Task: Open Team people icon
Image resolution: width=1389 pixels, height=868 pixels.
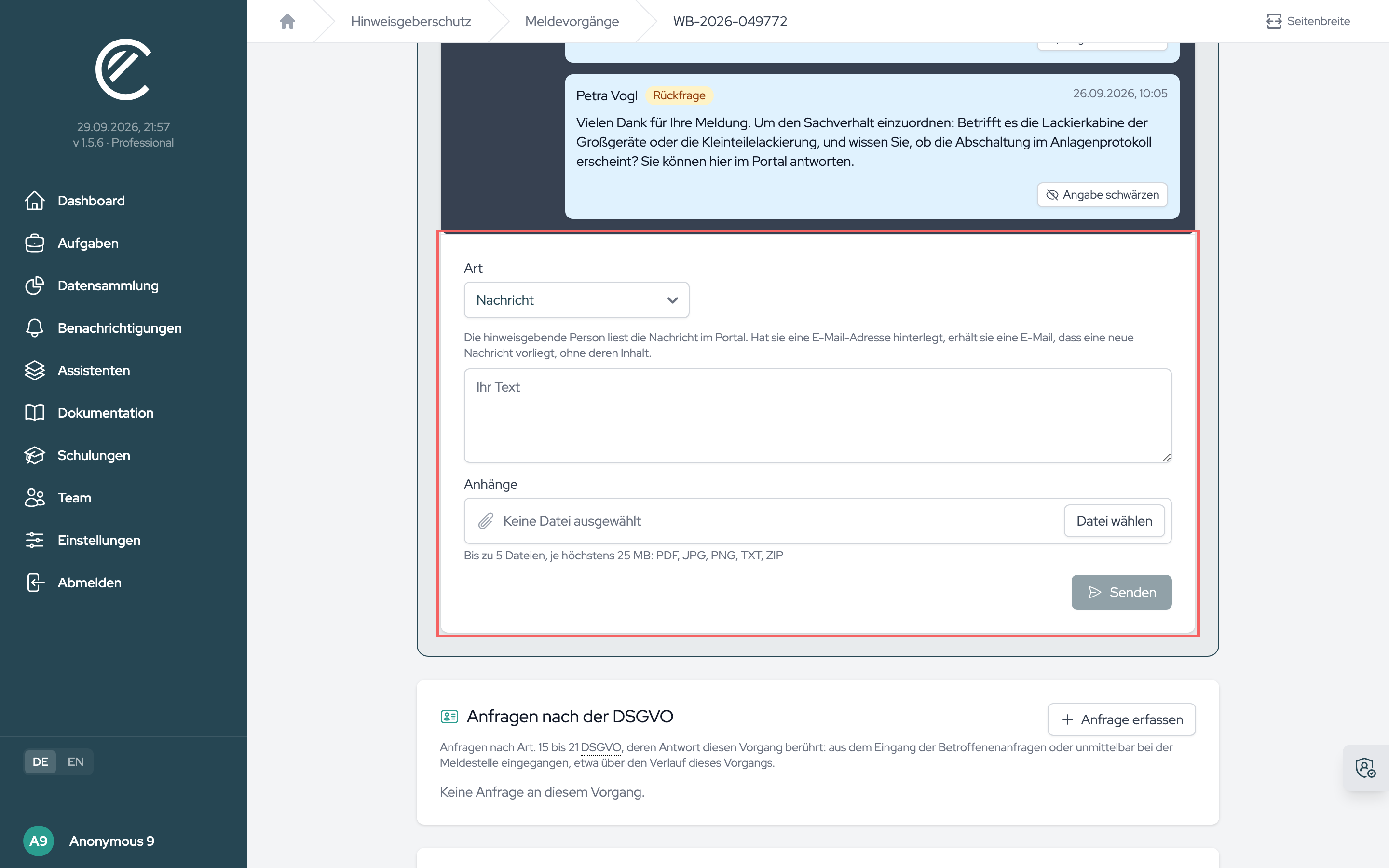Action: [34, 498]
